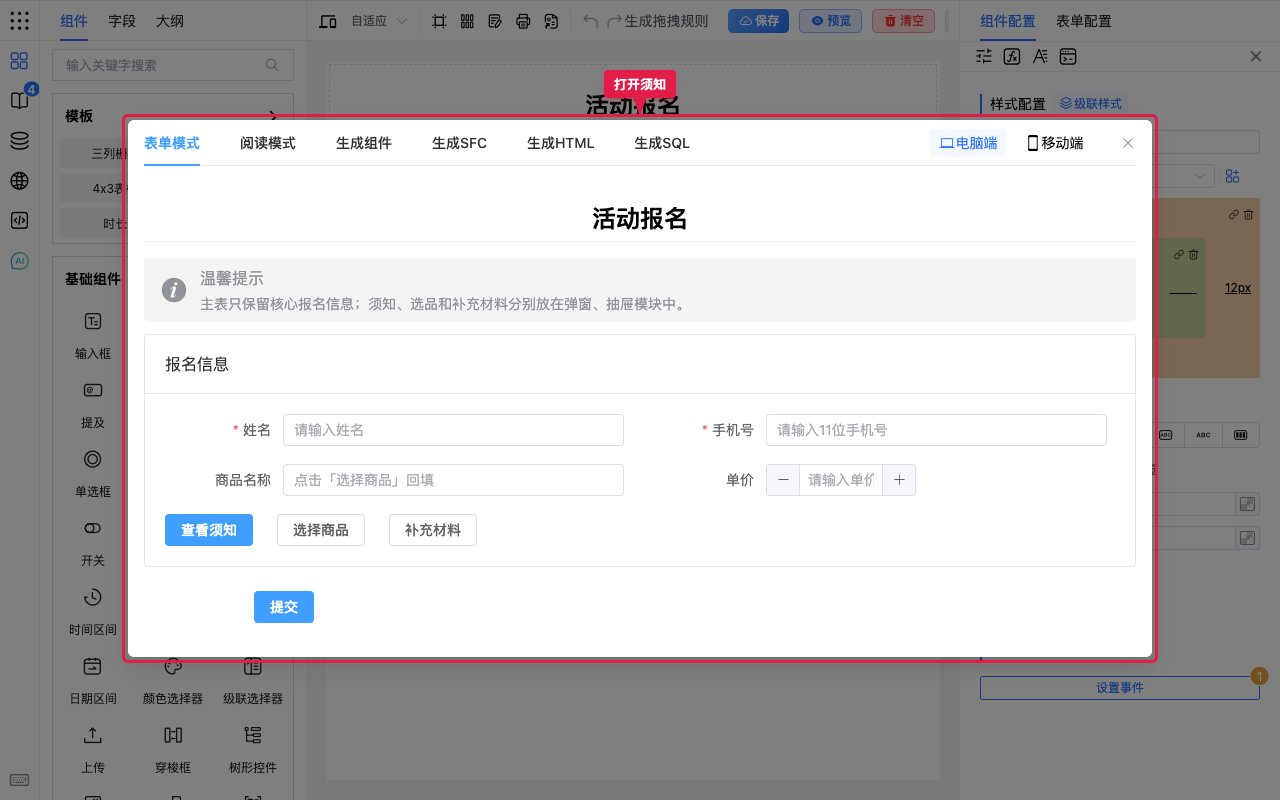Open the sliders settings icon in the config panel

coord(984,56)
